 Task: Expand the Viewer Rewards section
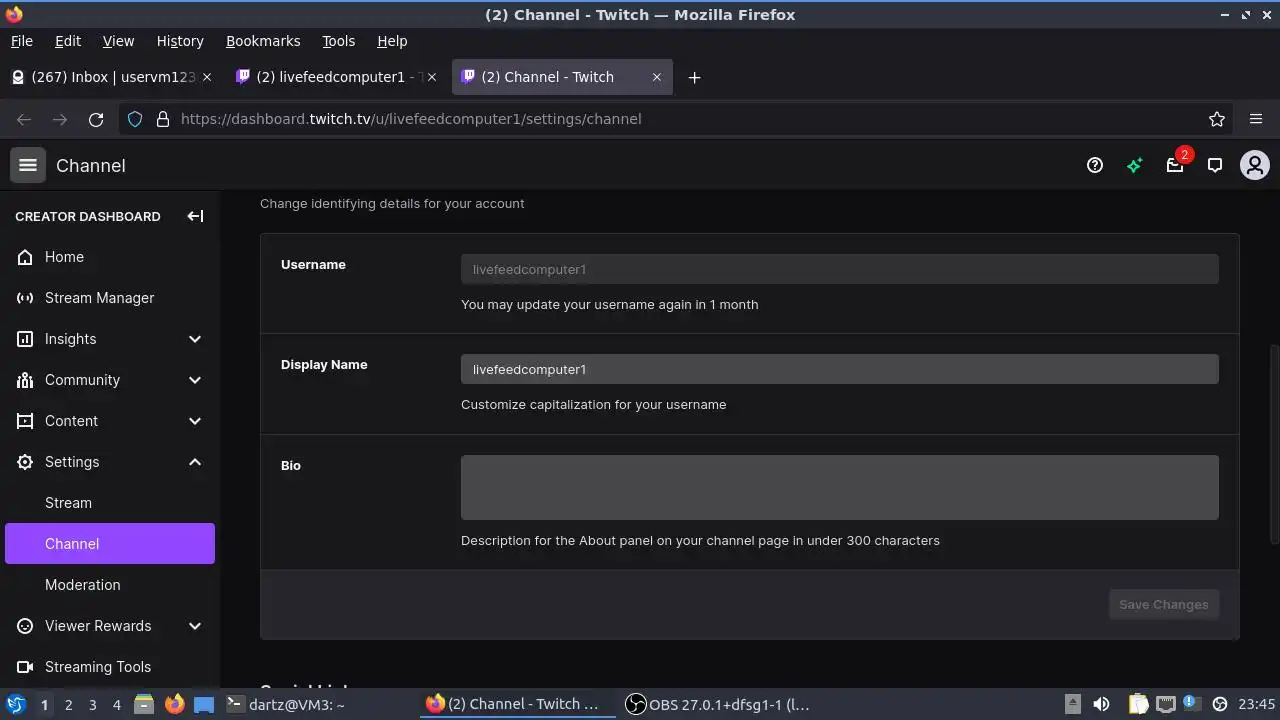110,626
